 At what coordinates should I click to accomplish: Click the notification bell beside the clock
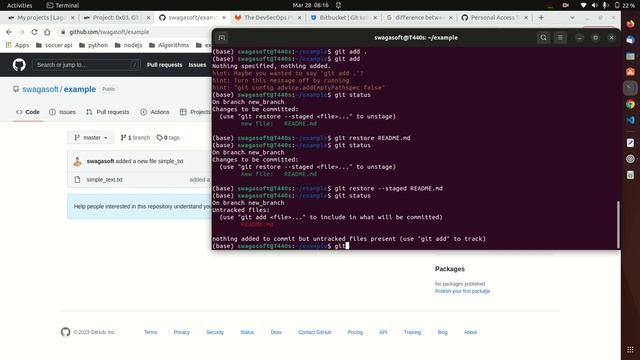click(338, 5)
